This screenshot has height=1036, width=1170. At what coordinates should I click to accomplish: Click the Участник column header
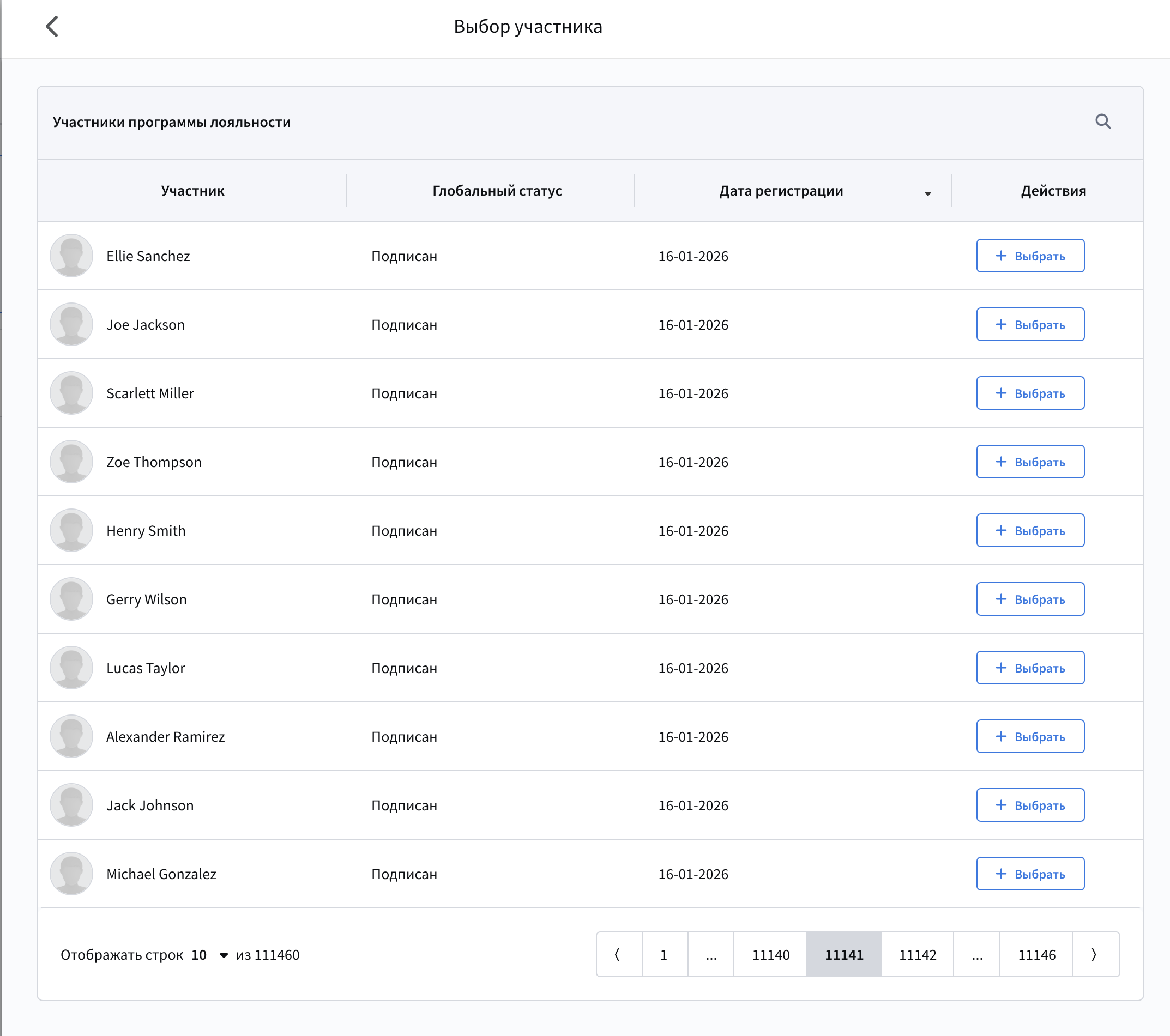[192, 191]
